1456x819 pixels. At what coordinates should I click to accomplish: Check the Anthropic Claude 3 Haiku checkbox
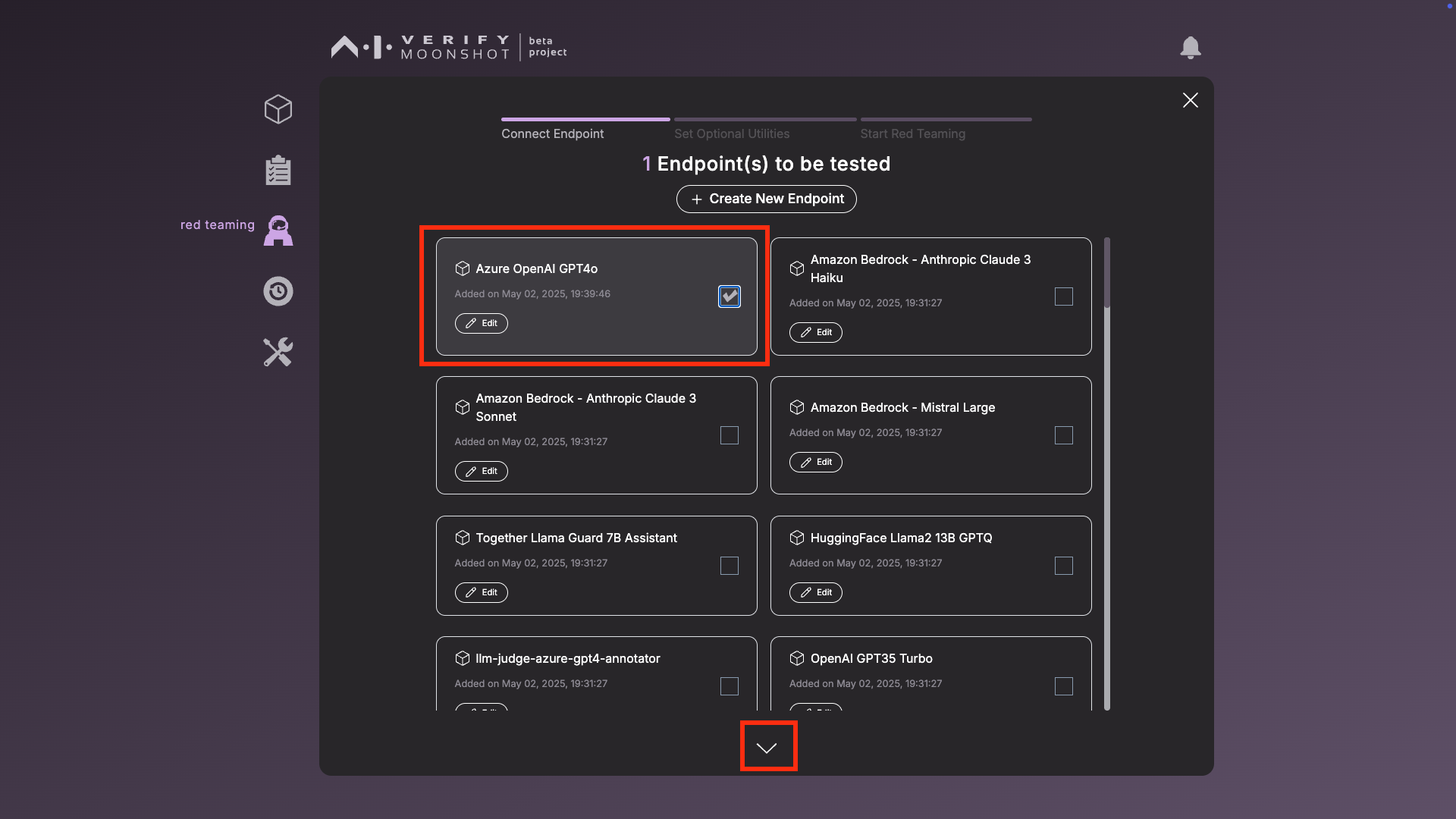coord(1064,297)
